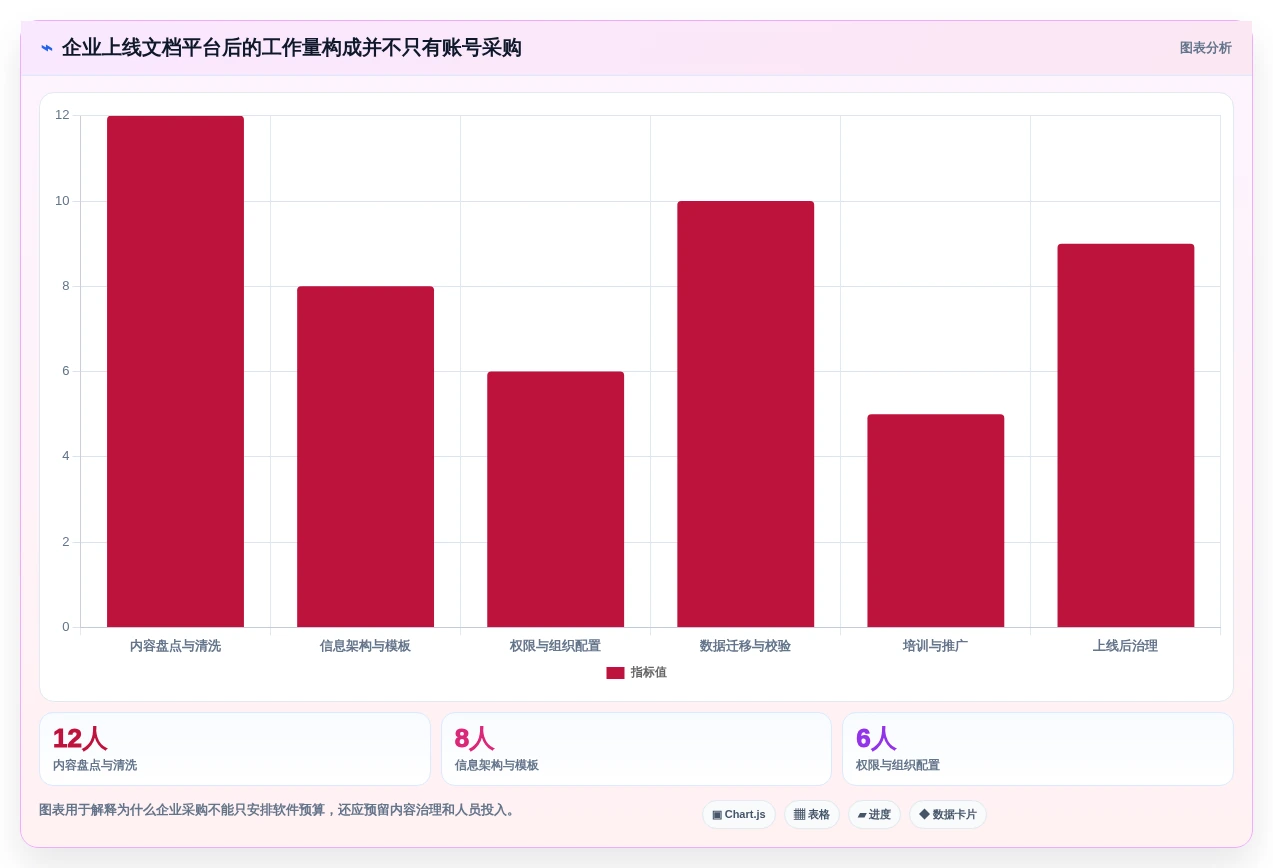
Task: Click the 权限与组织配置 x-axis label
Action: pos(555,646)
